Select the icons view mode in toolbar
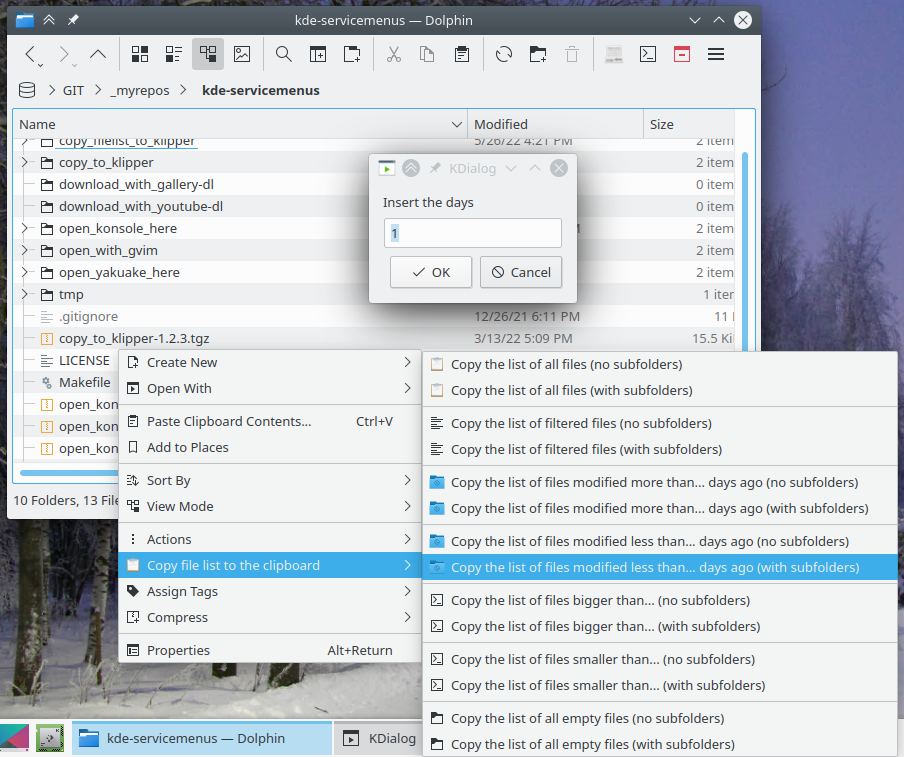This screenshot has height=757, width=904. click(x=139, y=54)
